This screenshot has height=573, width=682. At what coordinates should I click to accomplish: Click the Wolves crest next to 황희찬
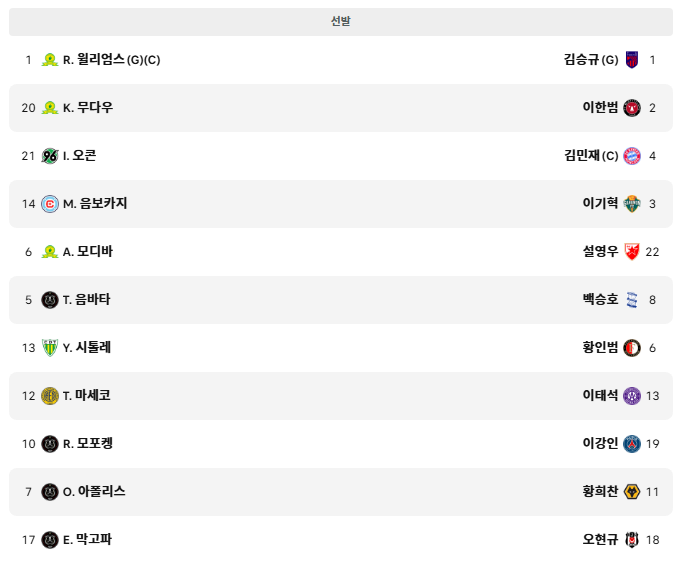pos(632,492)
